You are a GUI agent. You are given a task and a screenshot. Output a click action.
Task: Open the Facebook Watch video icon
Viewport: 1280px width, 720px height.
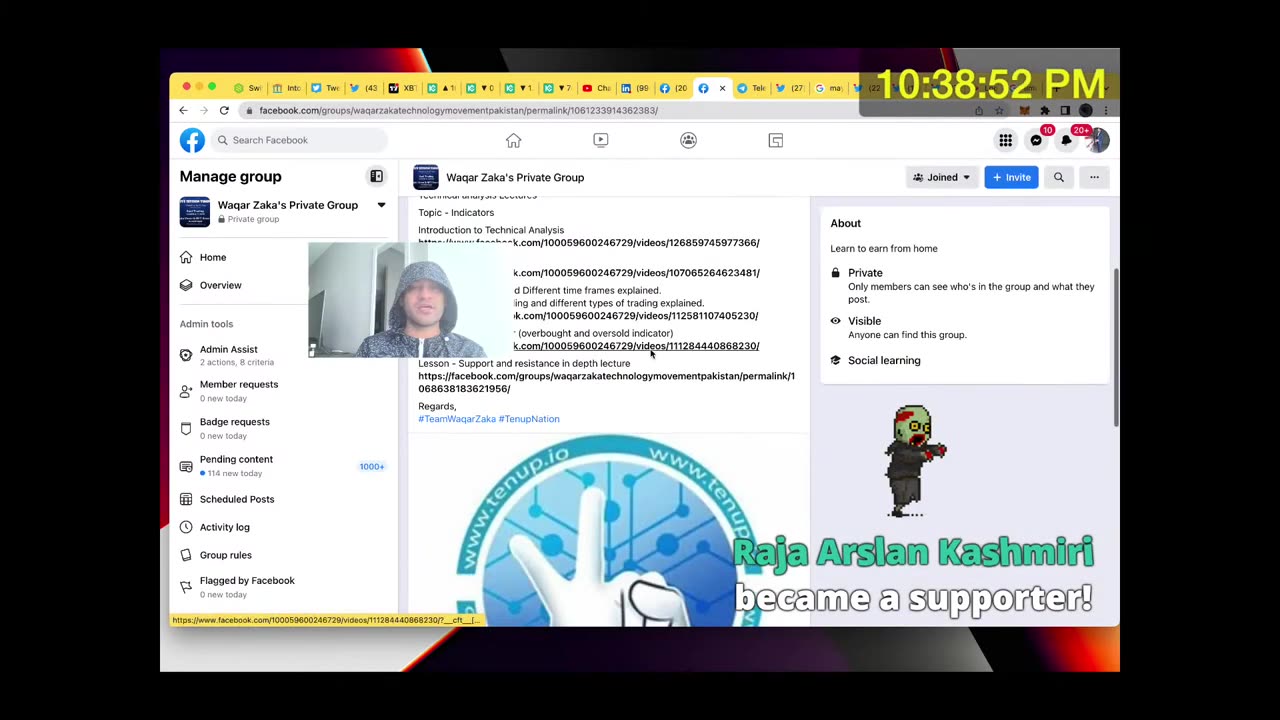(600, 140)
